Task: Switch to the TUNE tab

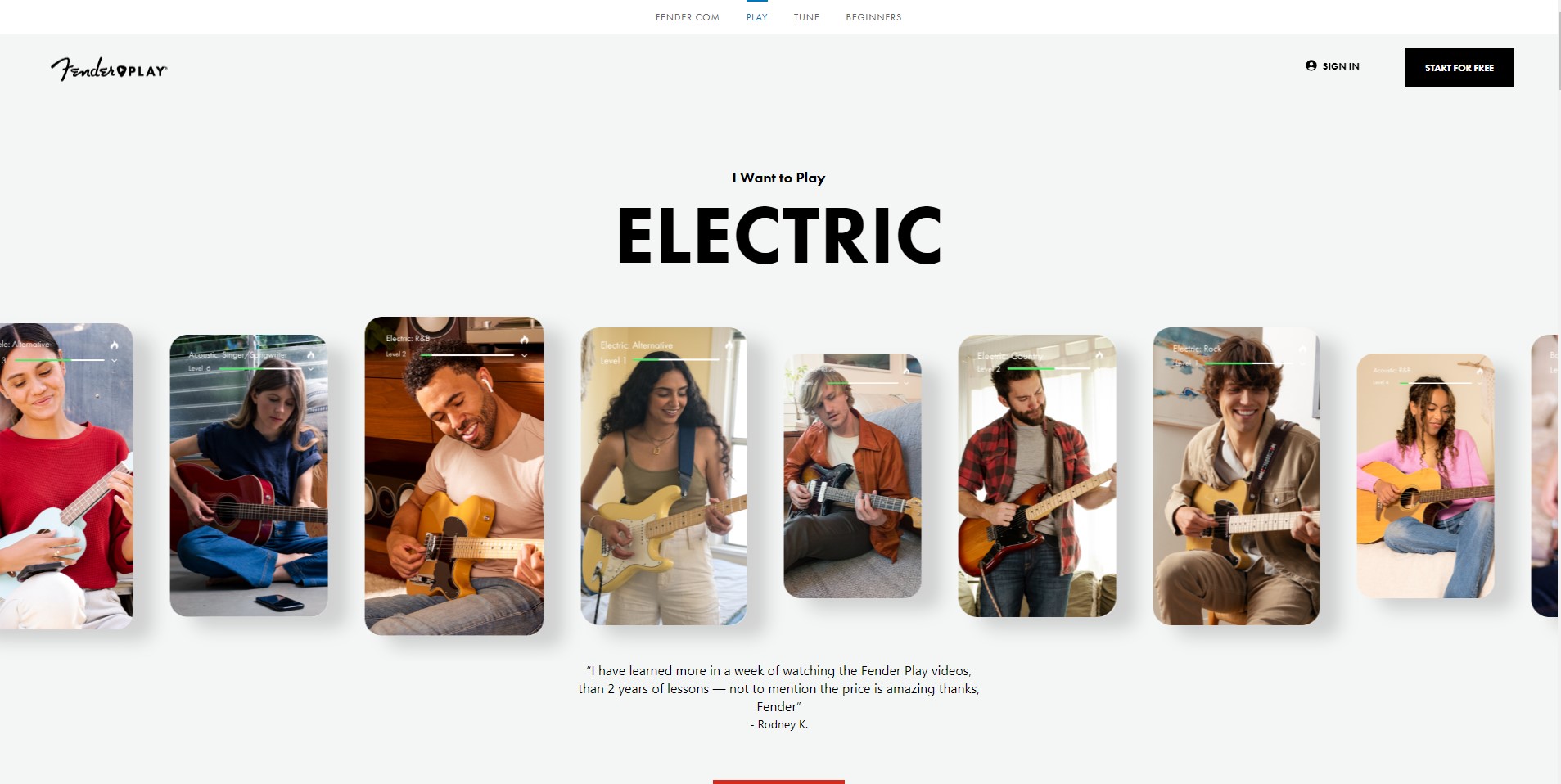Action: (806, 17)
